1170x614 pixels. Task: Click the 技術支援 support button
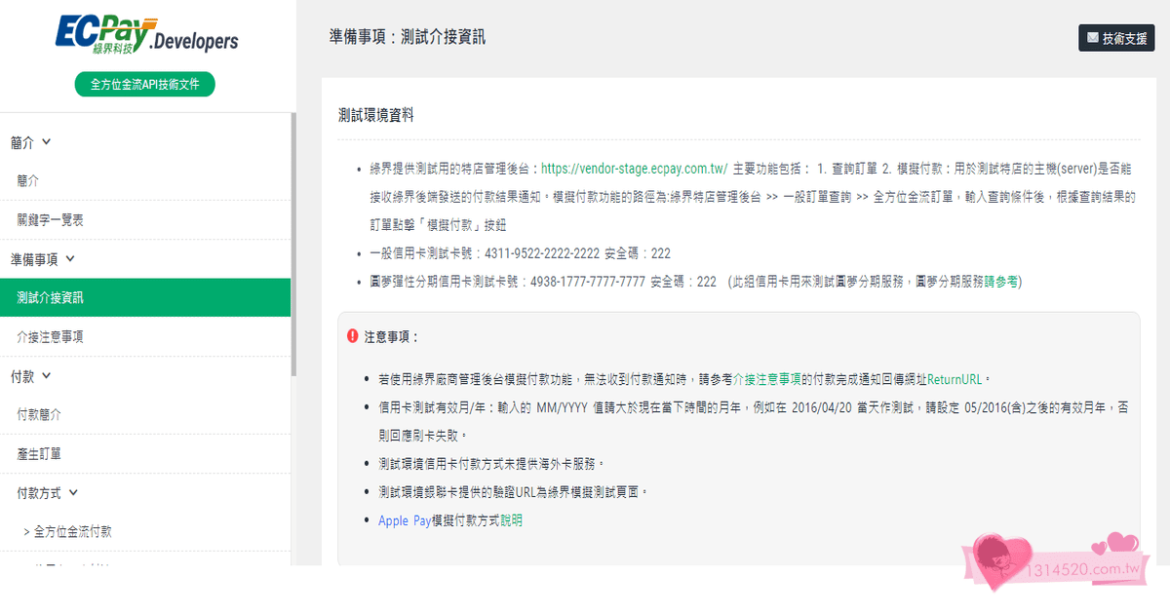tap(1117, 39)
